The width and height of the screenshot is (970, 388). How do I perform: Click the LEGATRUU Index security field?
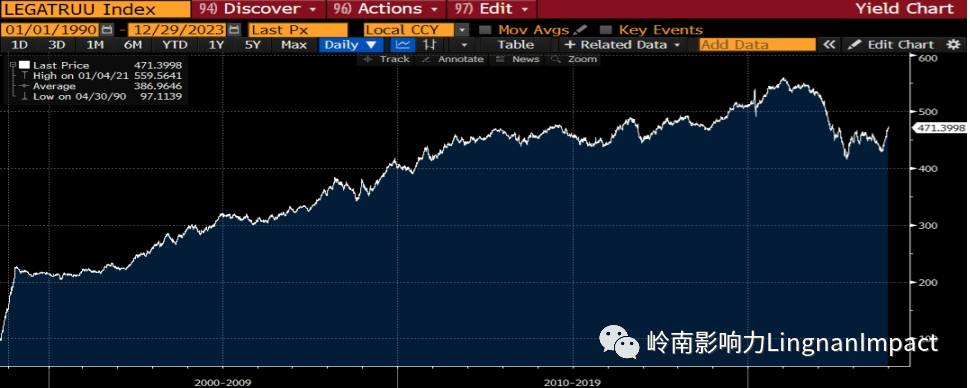[x=95, y=9]
